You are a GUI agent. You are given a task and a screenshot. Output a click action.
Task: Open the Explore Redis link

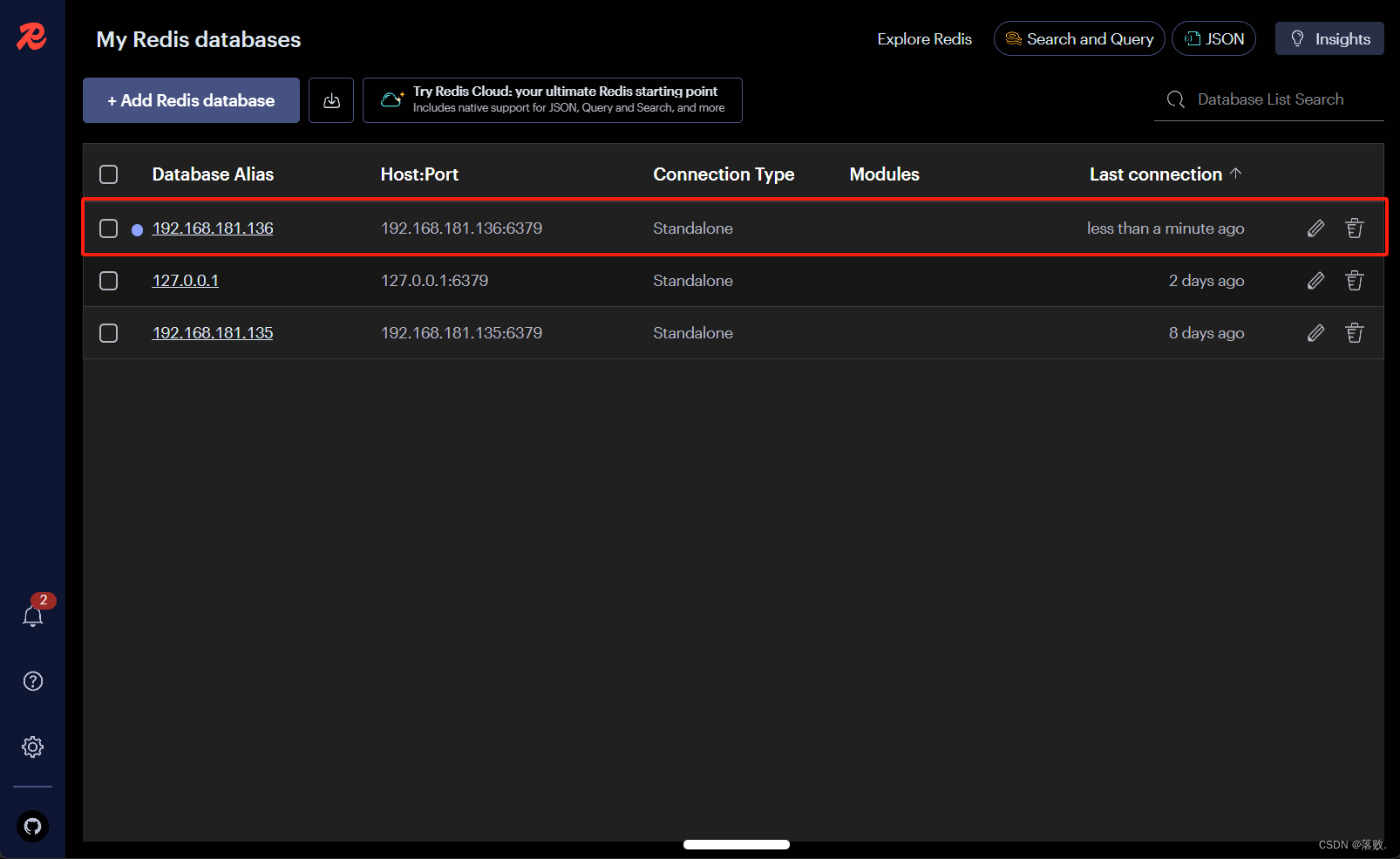tap(924, 39)
